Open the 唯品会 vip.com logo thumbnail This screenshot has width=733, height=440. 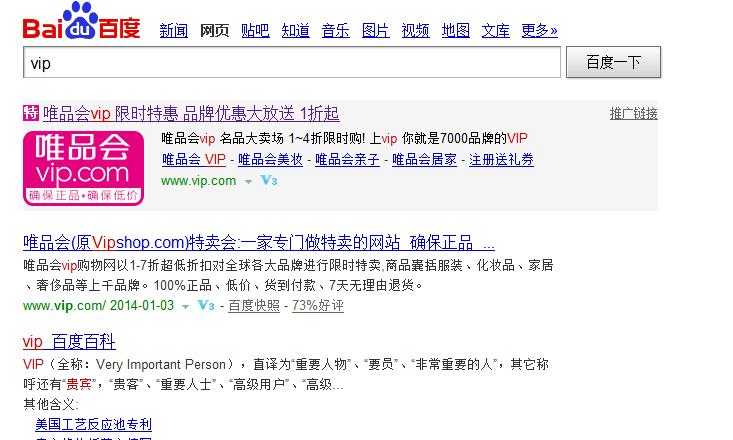coord(83,168)
